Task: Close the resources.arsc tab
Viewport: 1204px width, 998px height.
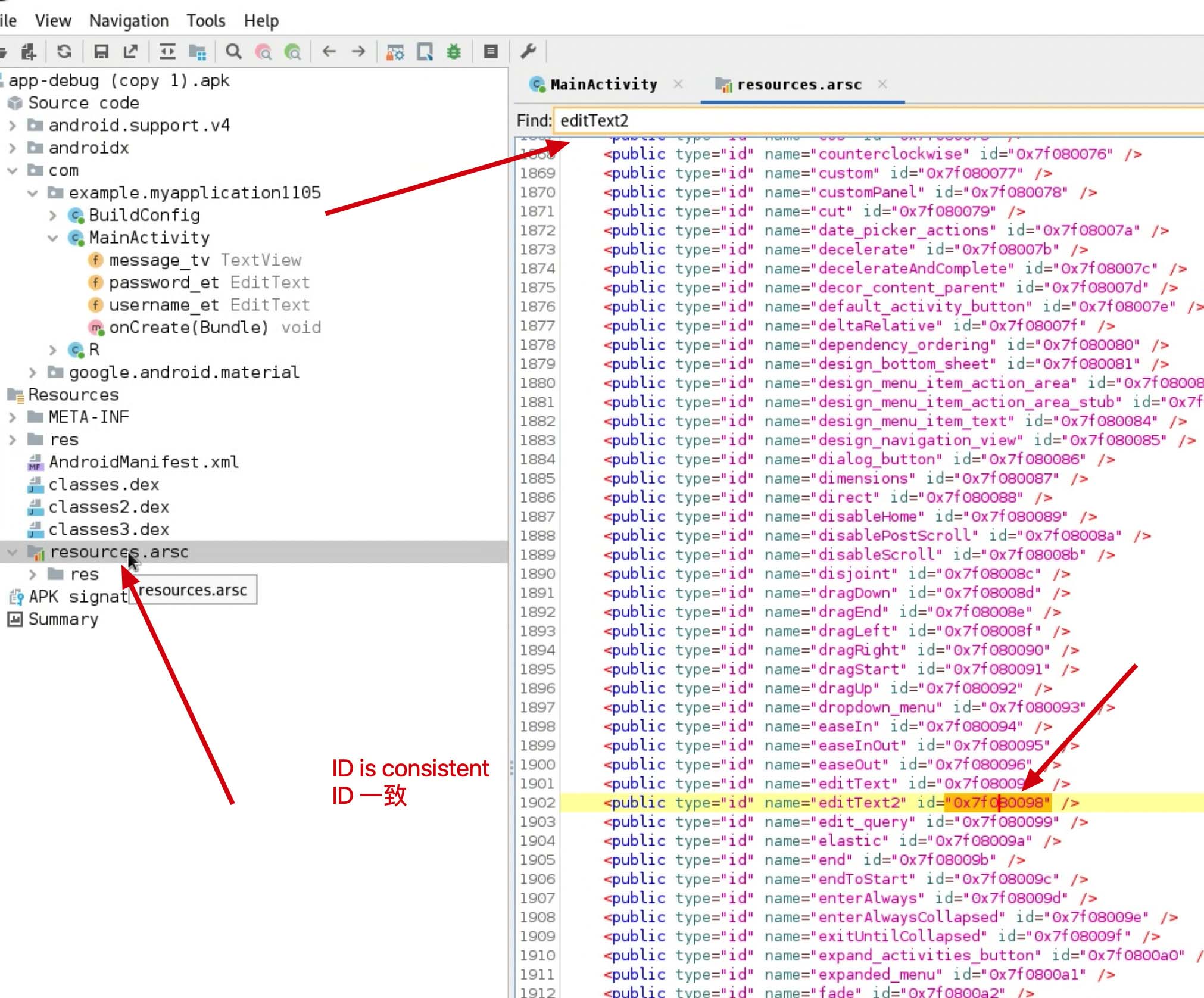Action: click(882, 84)
